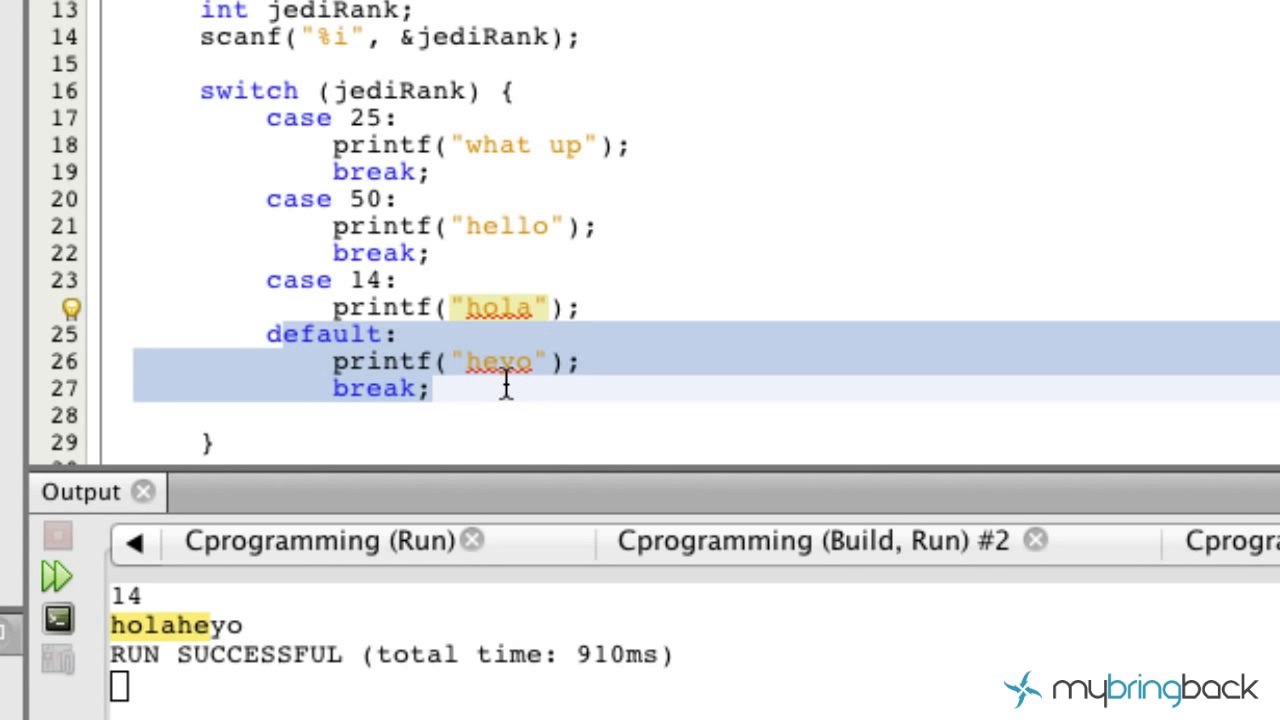Click the line 'case 50:'

pos(331,199)
